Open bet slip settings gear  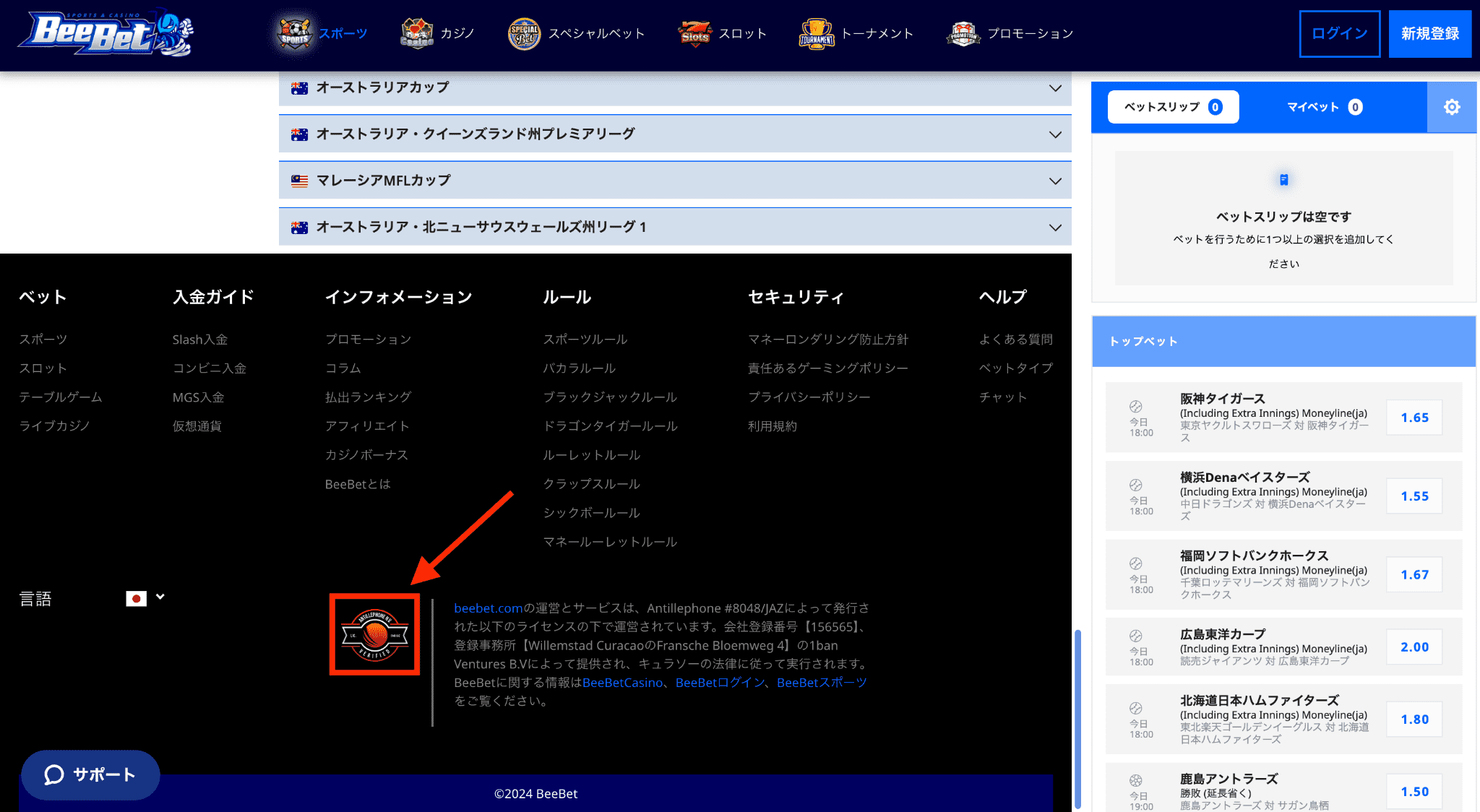tap(1452, 107)
